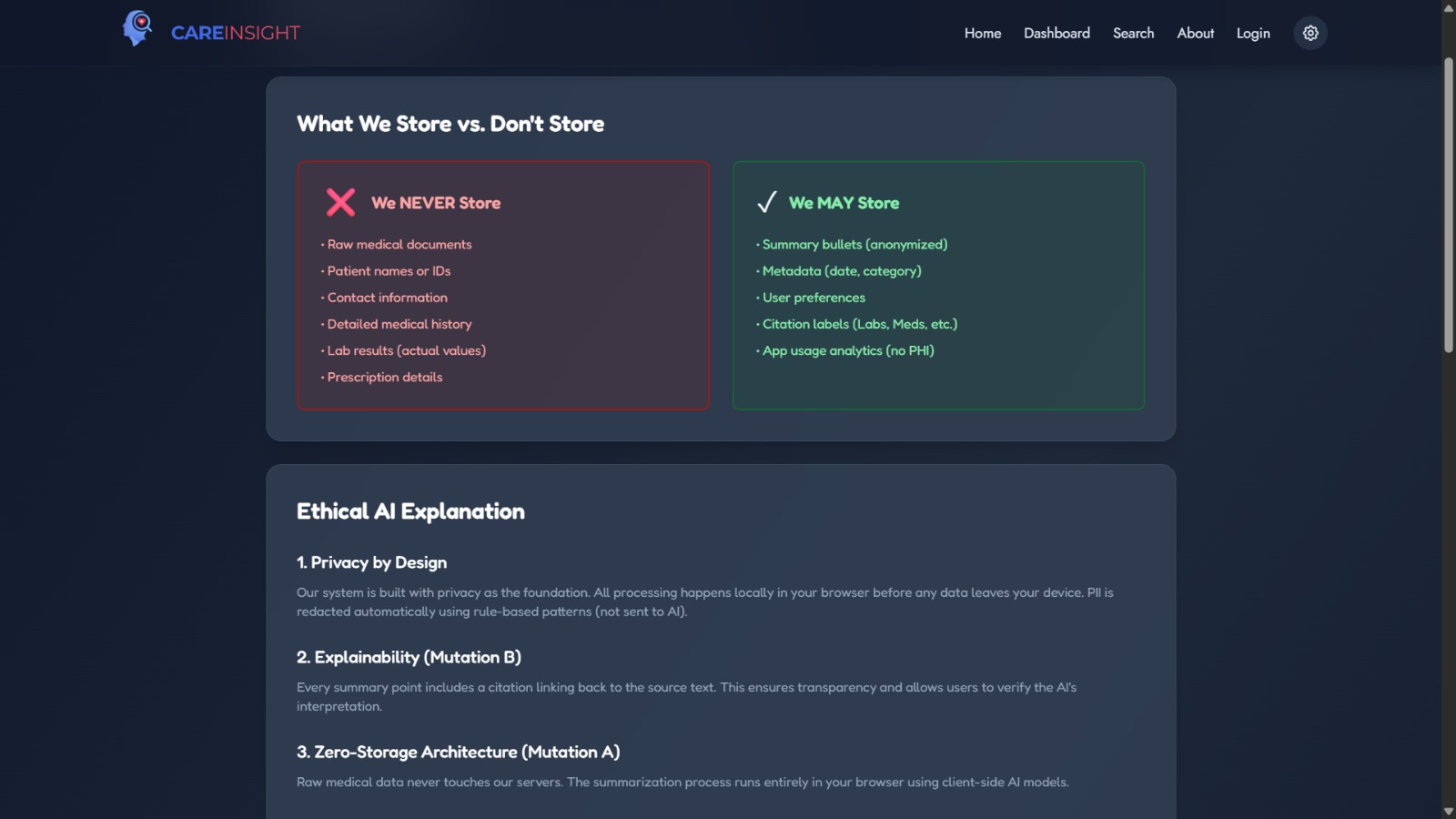Click the 'Privacy by Design' heading
The image size is (1456, 819).
[371, 562]
